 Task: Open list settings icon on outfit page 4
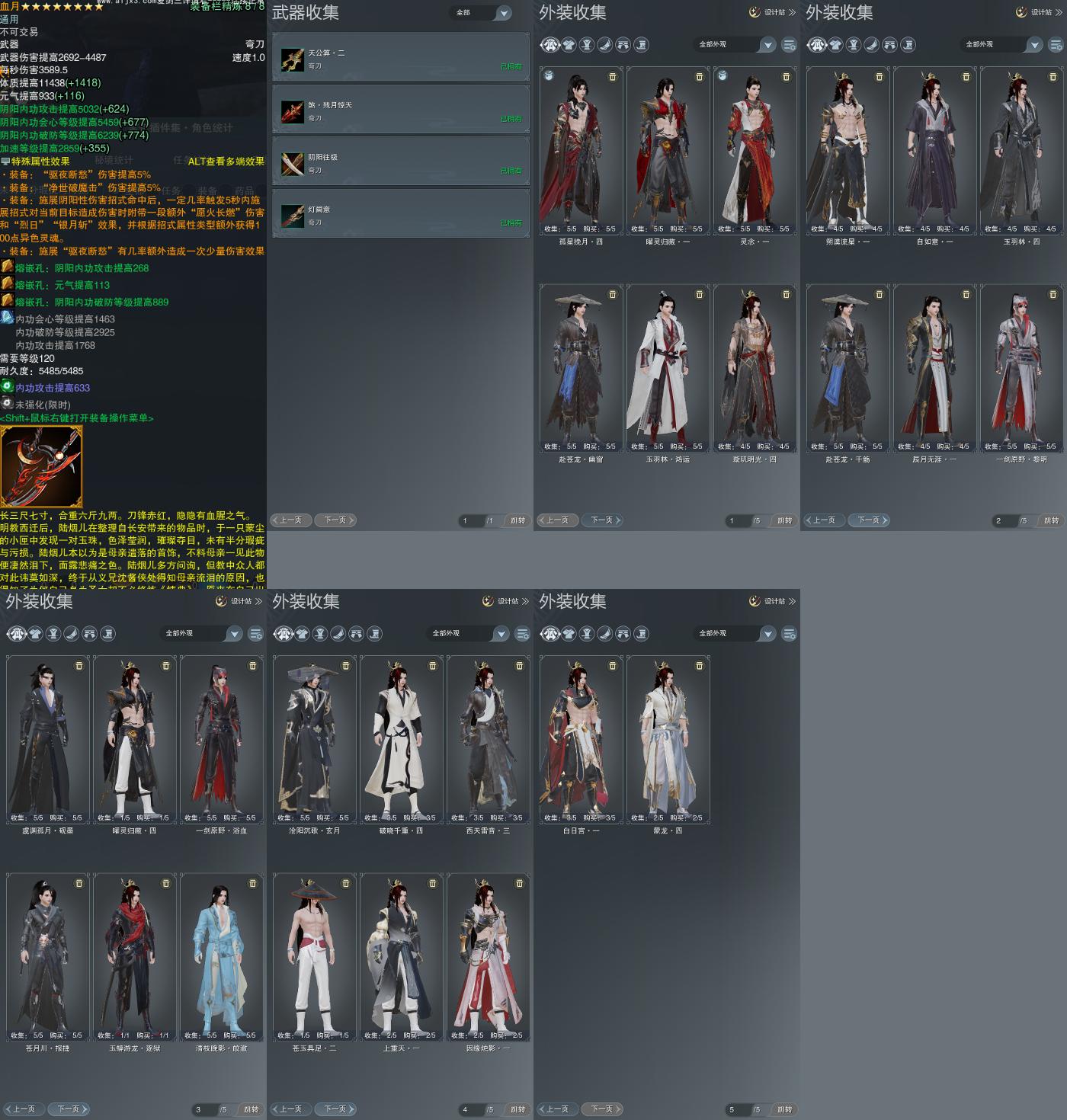pos(522,634)
